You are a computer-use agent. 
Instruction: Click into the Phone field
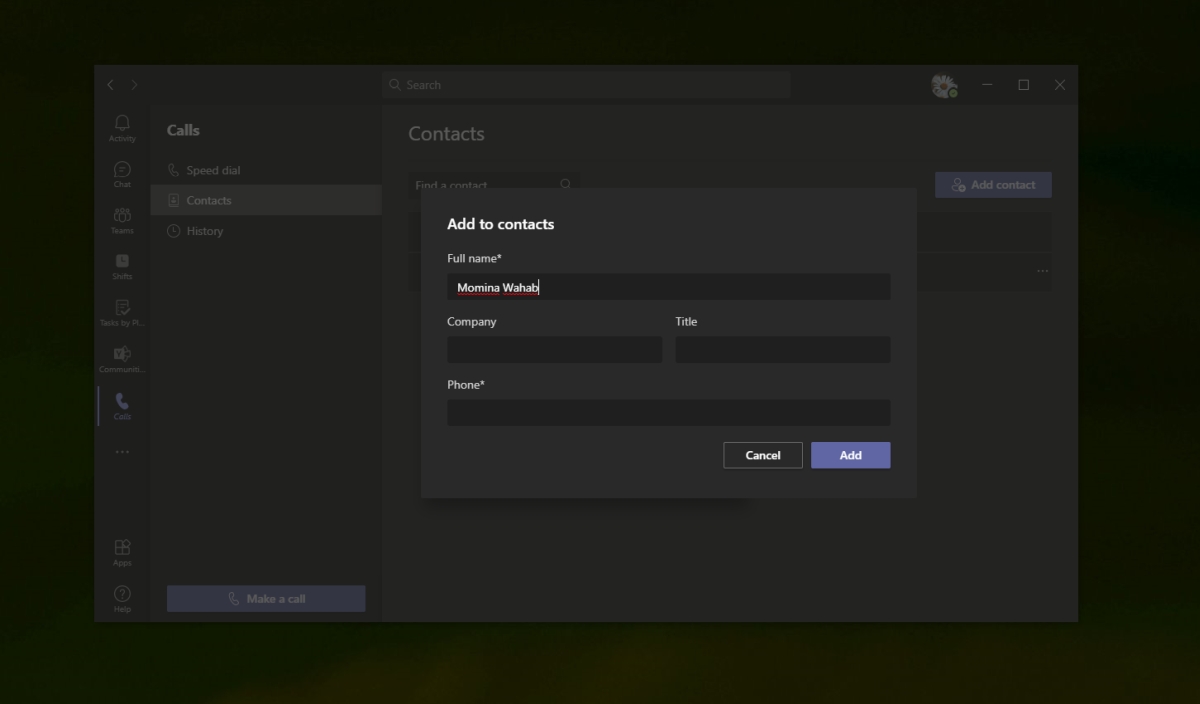pyautogui.click(x=669, y=413)
